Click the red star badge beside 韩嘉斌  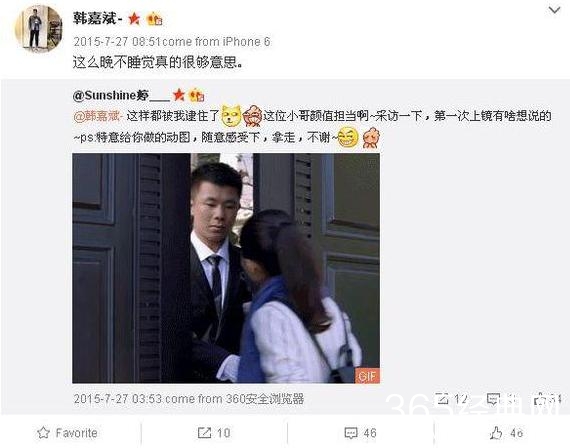point(134,19)
